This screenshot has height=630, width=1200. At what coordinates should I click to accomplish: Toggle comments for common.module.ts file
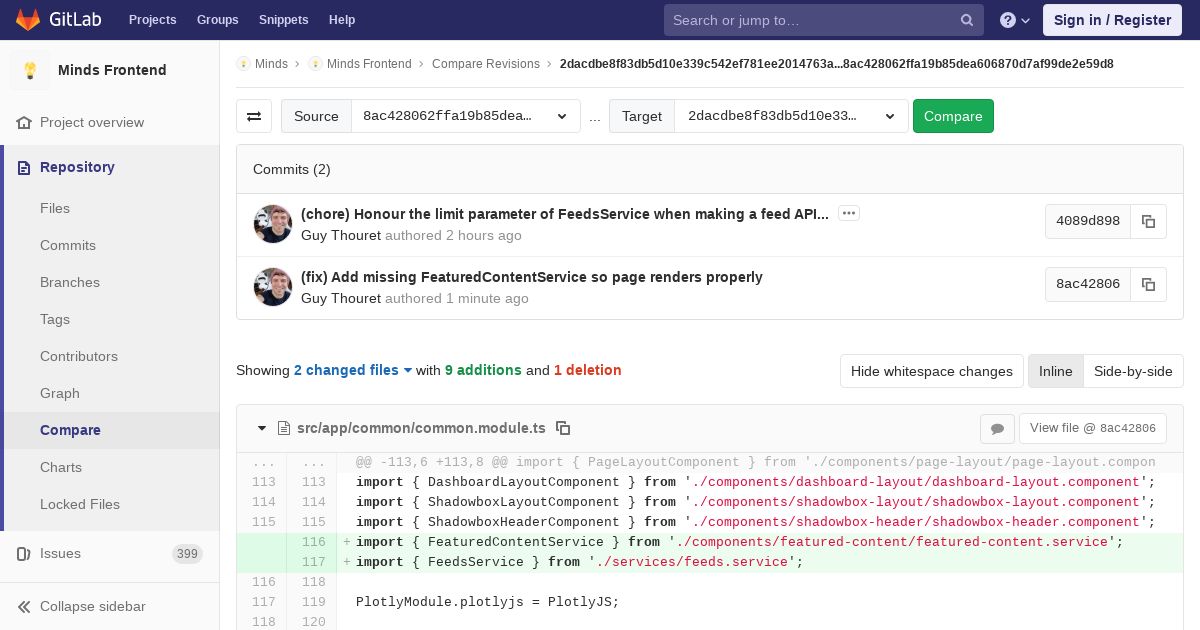997,428
